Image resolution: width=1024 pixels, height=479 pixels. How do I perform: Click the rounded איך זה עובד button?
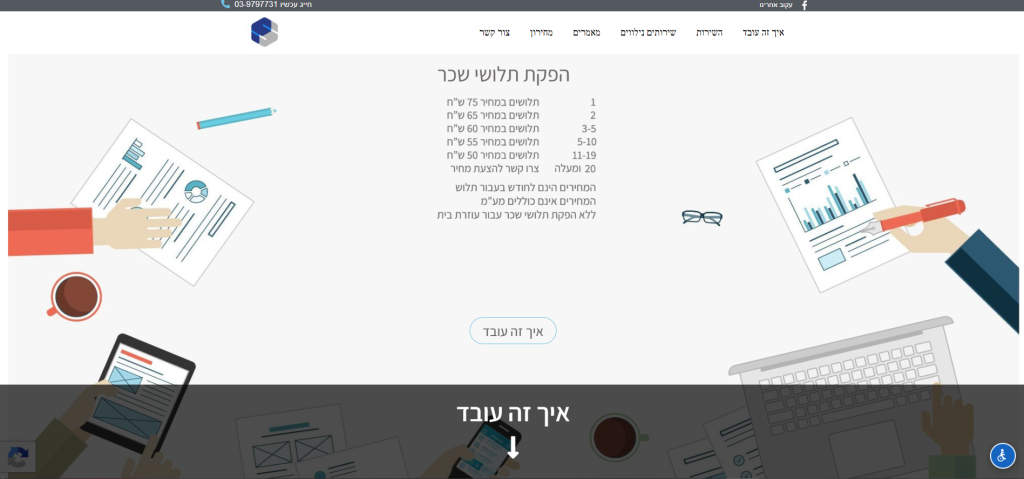click(513, 331)
